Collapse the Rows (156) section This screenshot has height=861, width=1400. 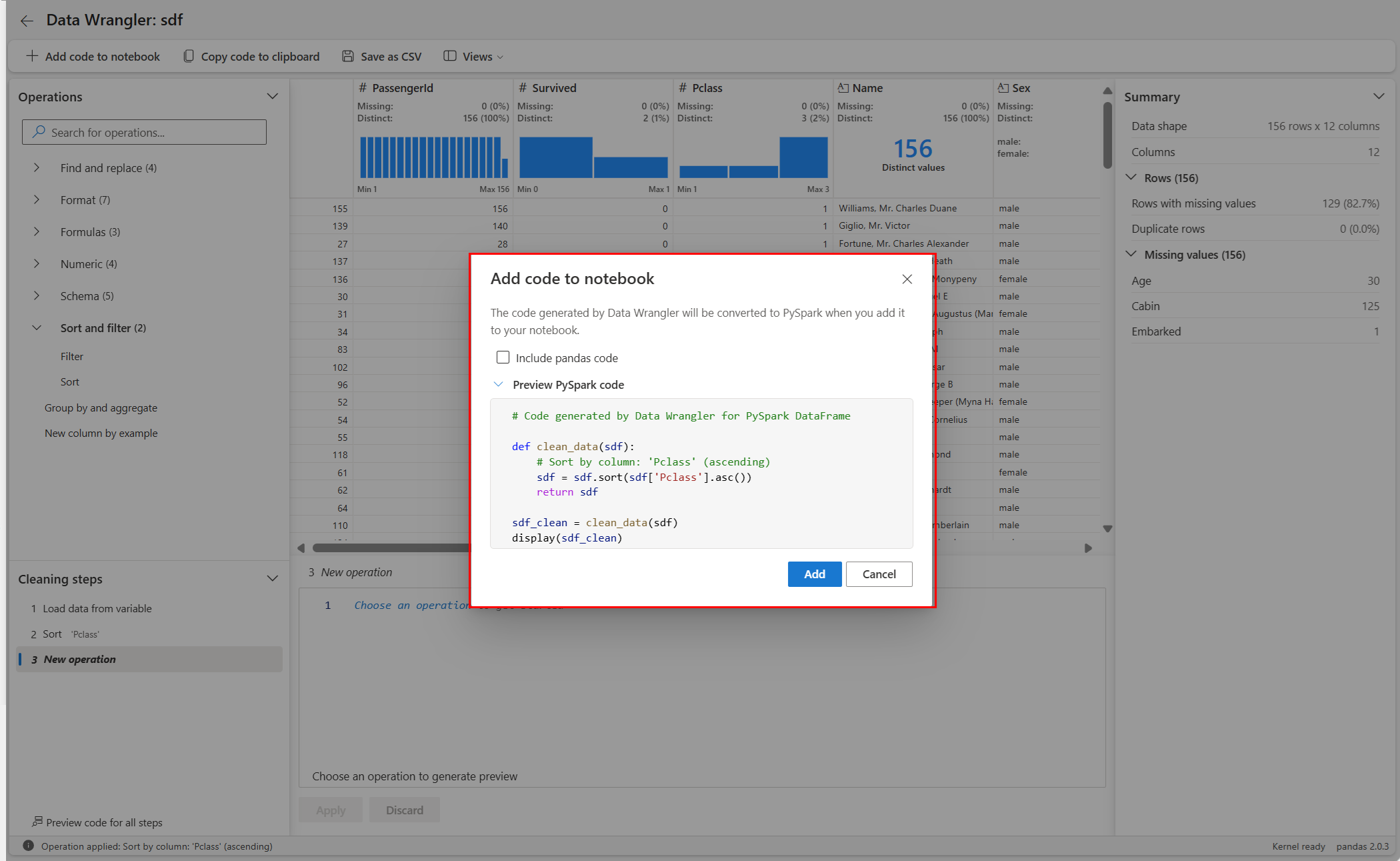(x=1131, y=178)
